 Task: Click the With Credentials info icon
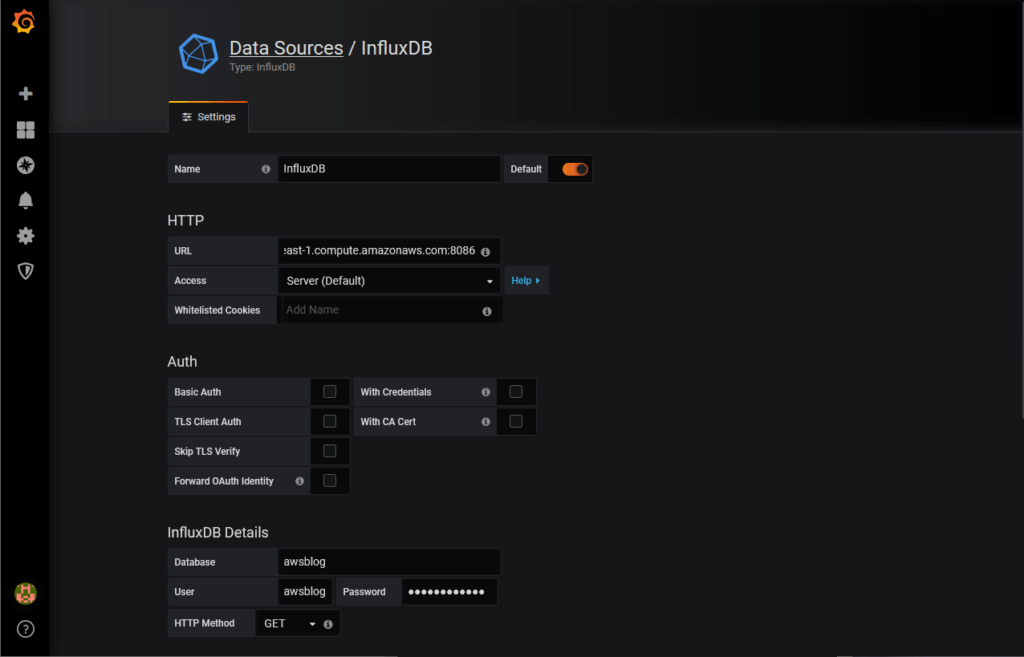pyautogui.click(x=485, y=392)
